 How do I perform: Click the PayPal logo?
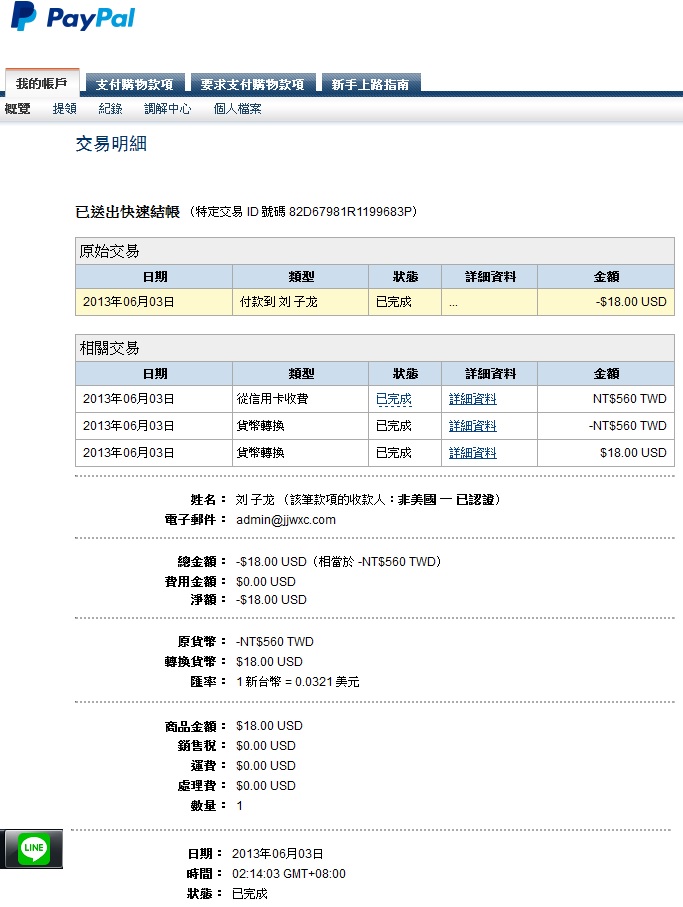(73, 17)
